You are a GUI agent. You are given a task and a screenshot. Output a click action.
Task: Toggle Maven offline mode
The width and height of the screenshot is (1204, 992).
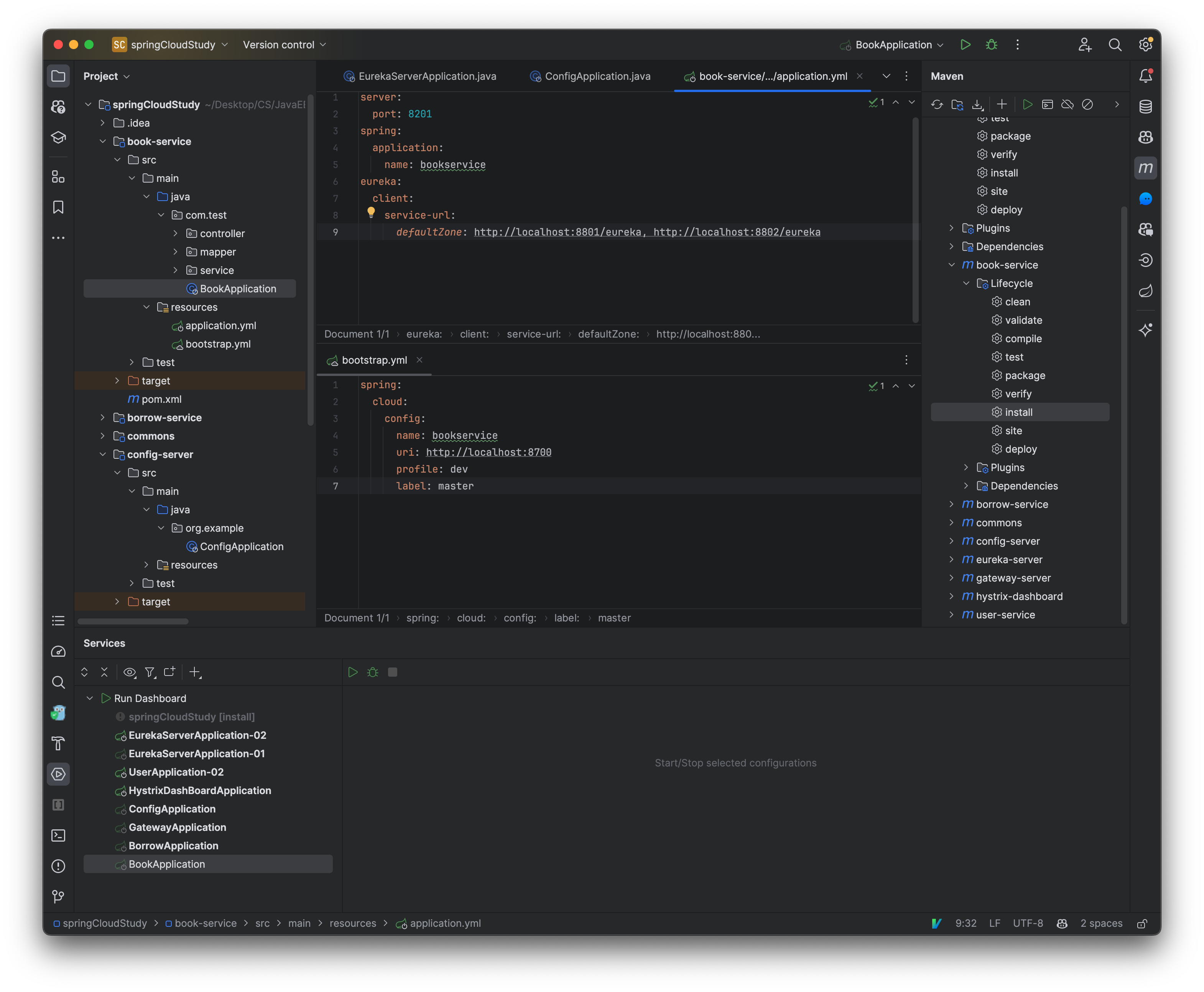[1067, 105]
